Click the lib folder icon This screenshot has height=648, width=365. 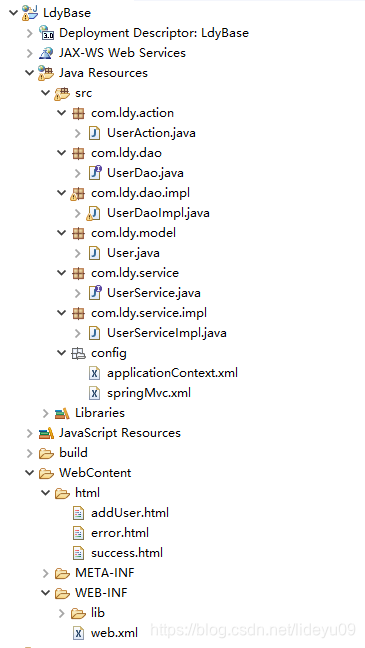point(79,613)
